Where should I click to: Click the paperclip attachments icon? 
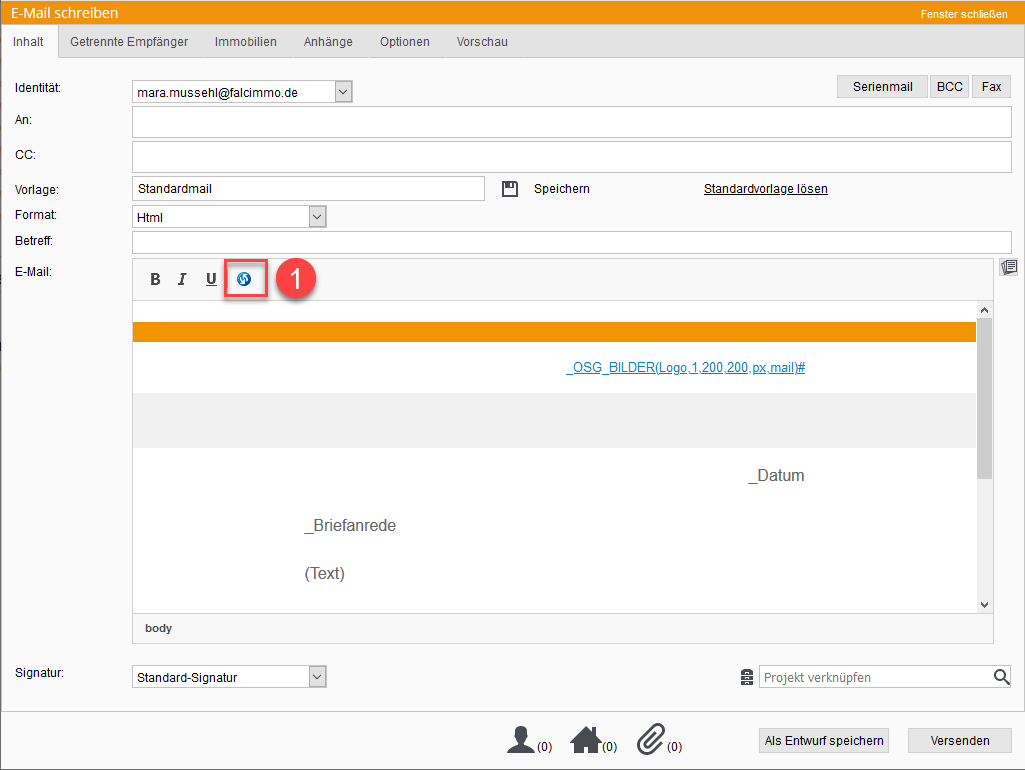point(651,740)
